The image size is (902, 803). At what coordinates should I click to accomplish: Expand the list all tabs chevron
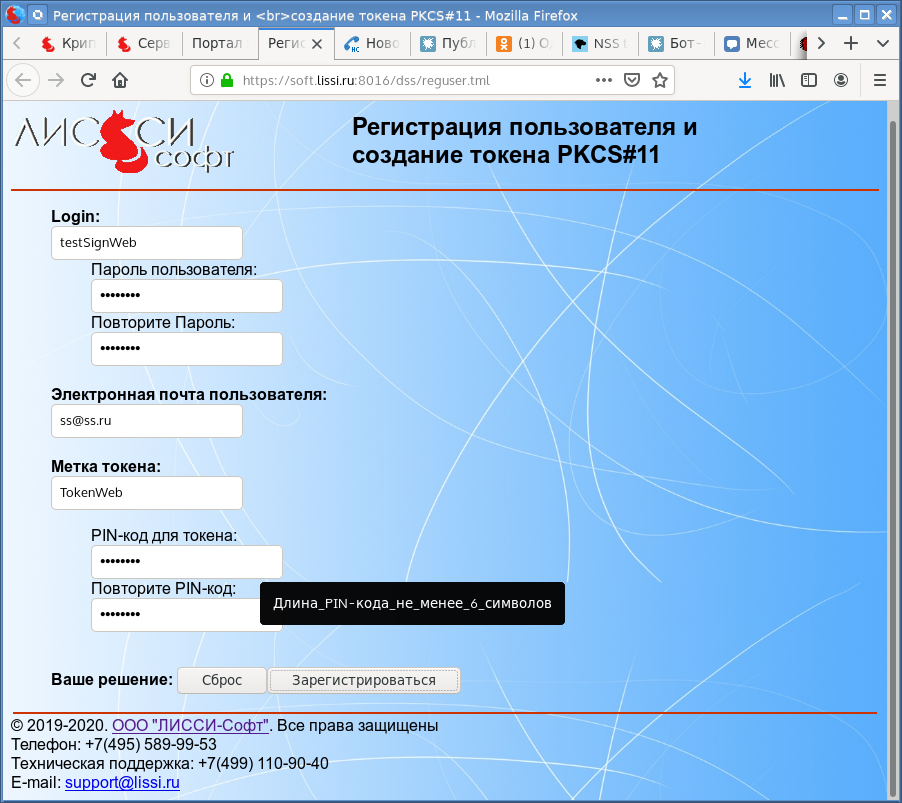tap(882, 43)
